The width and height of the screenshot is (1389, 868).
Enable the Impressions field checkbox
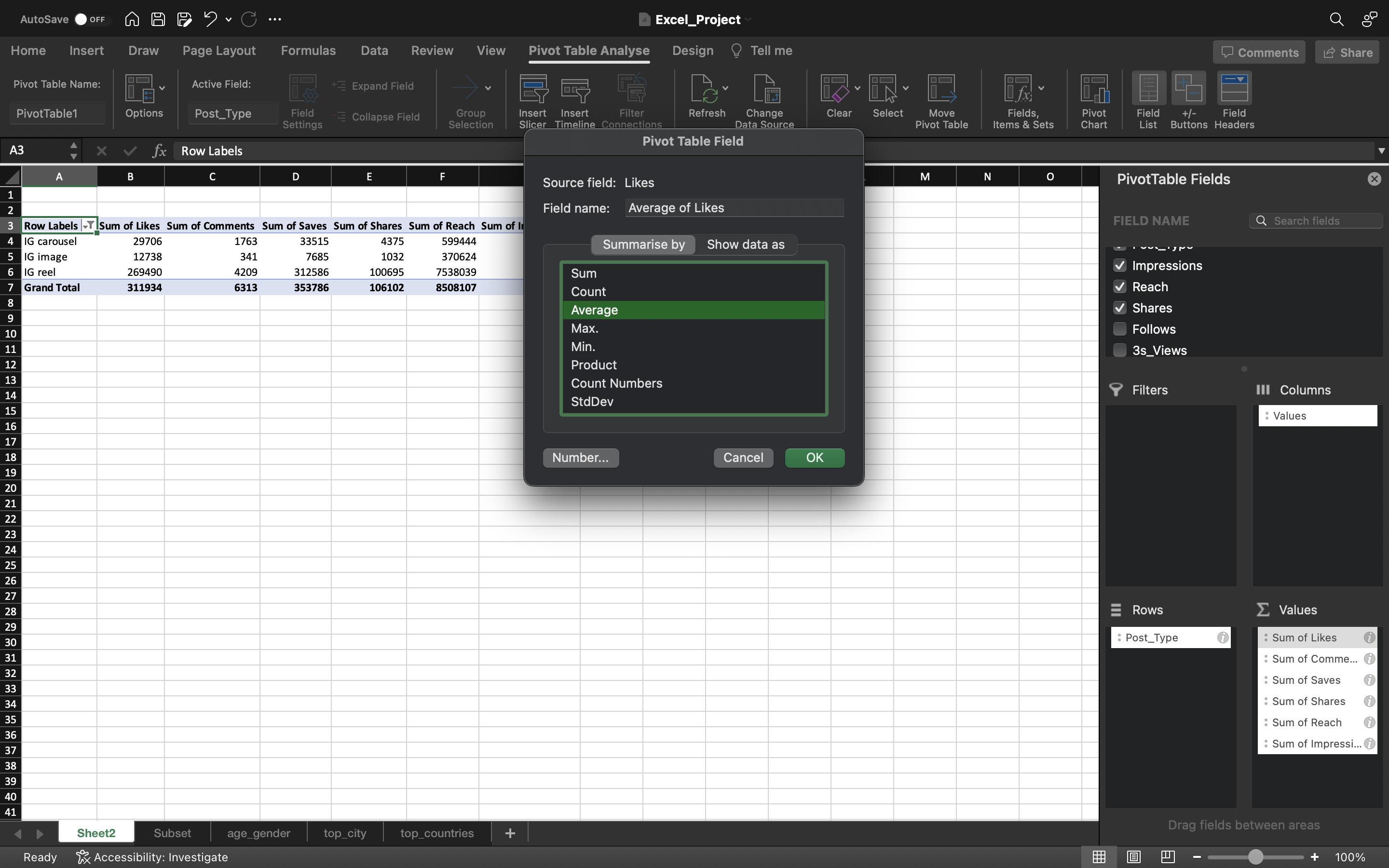click(x=1120, y=265)
